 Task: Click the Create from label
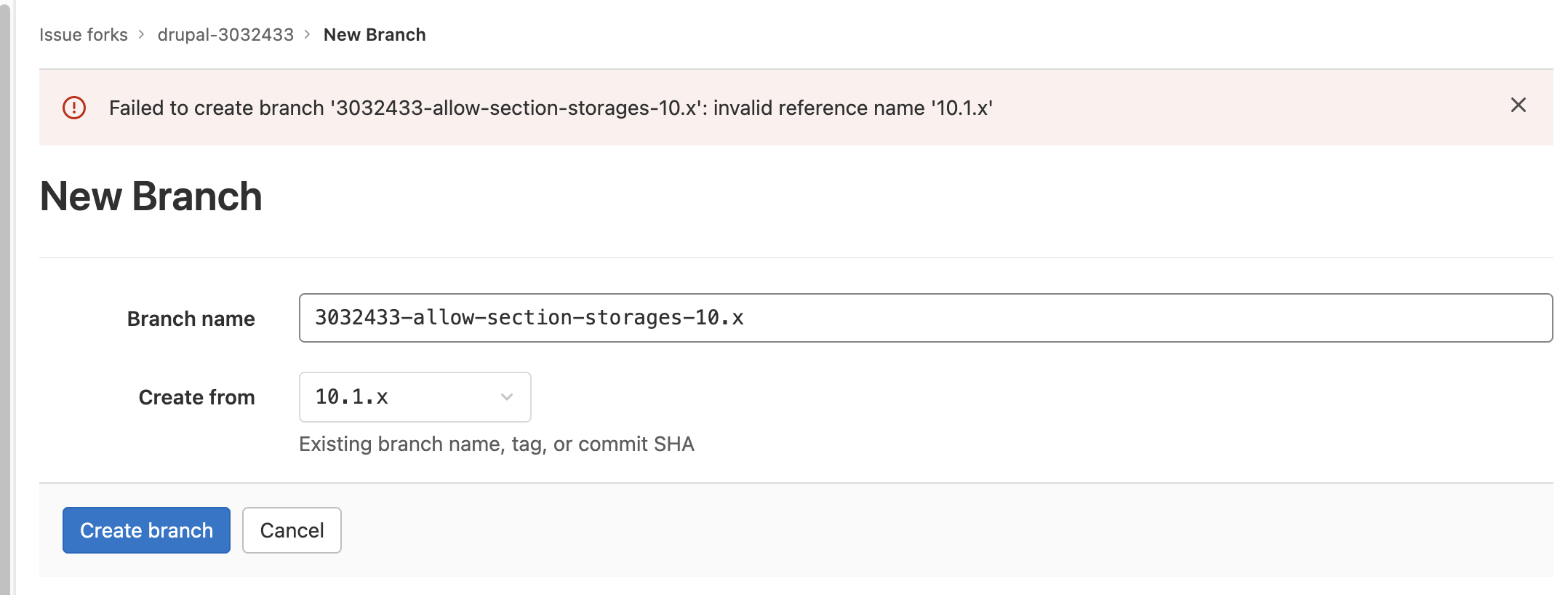(x=196, y=397)
